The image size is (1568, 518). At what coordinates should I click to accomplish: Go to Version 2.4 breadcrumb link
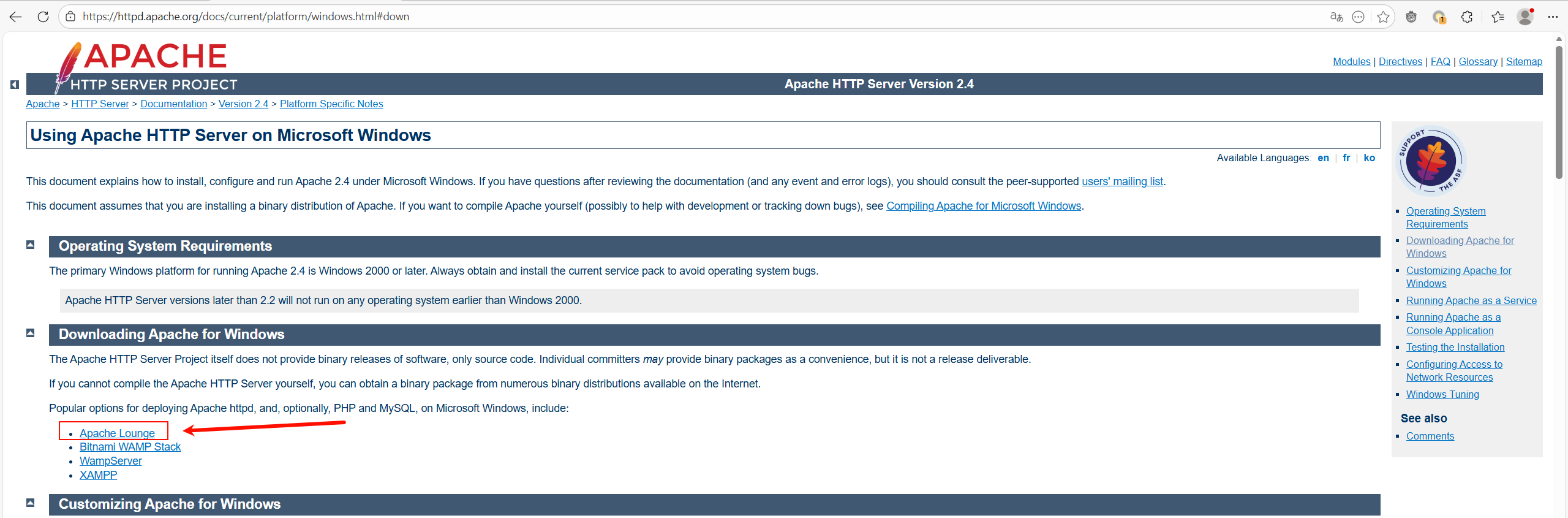point(243,104)
